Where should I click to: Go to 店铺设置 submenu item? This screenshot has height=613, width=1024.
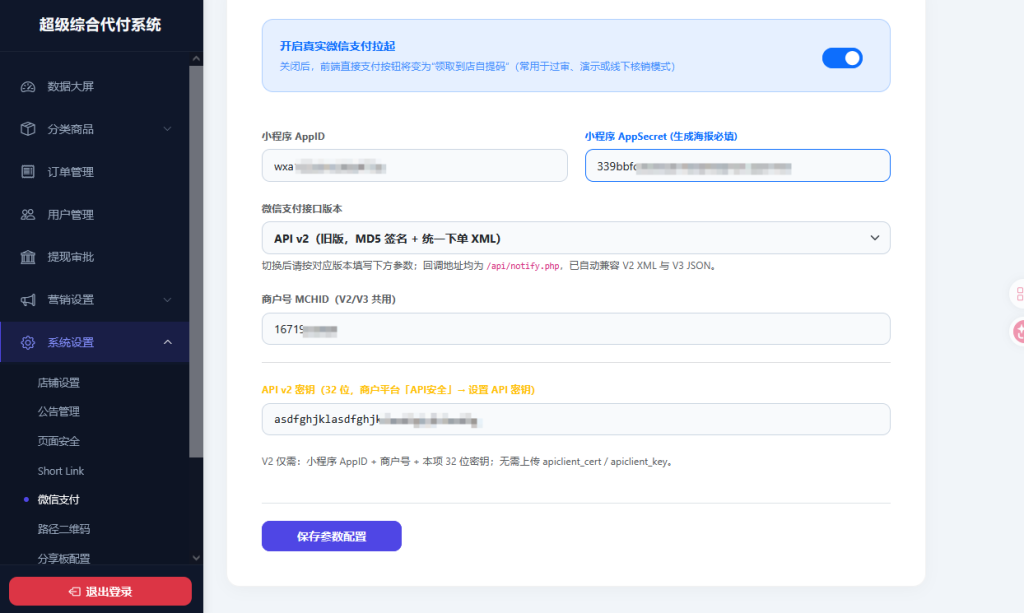pyautogui.click(x=59, y=383)
